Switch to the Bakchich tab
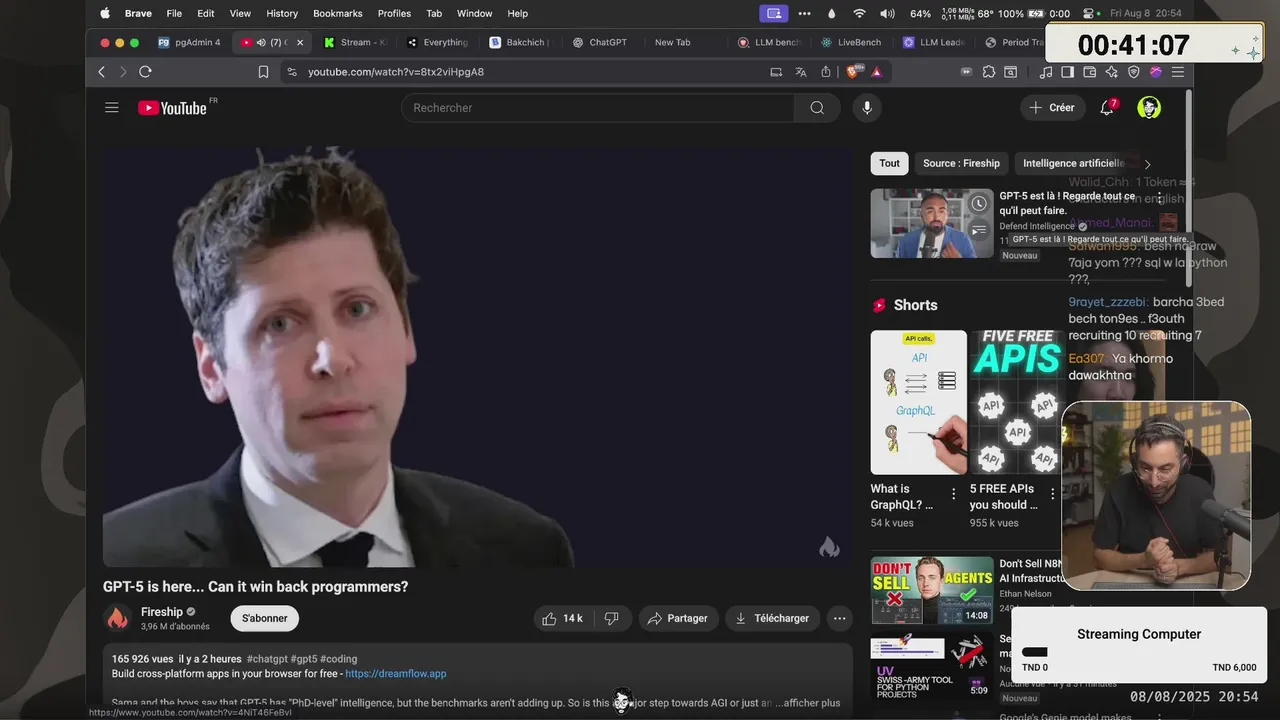Image resolution: width=1280 pixels, height=720 pixels. click(x=519, y=43)
